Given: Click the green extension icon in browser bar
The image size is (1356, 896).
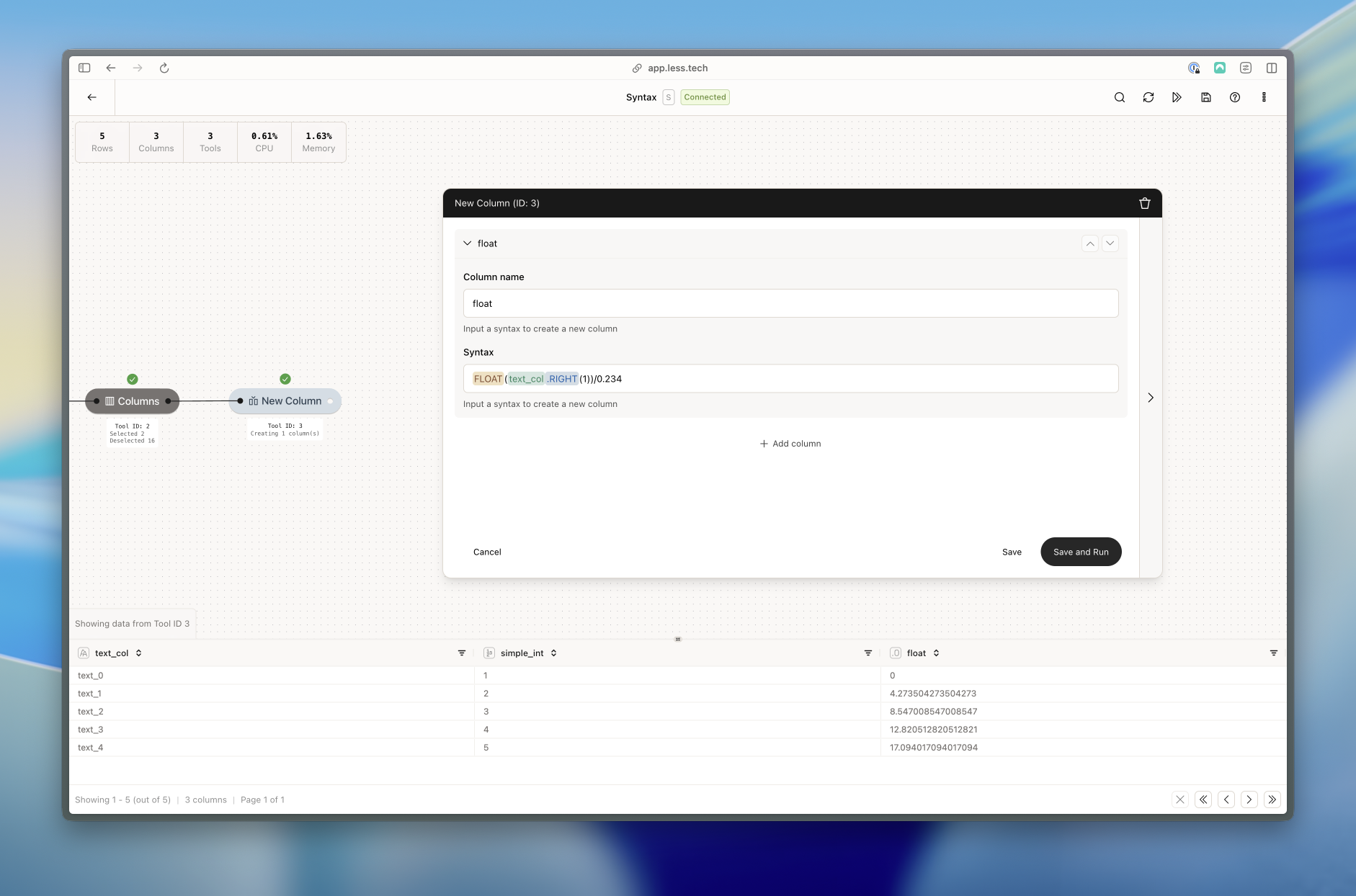Looking at the screenshot, I should (1220, 68).
